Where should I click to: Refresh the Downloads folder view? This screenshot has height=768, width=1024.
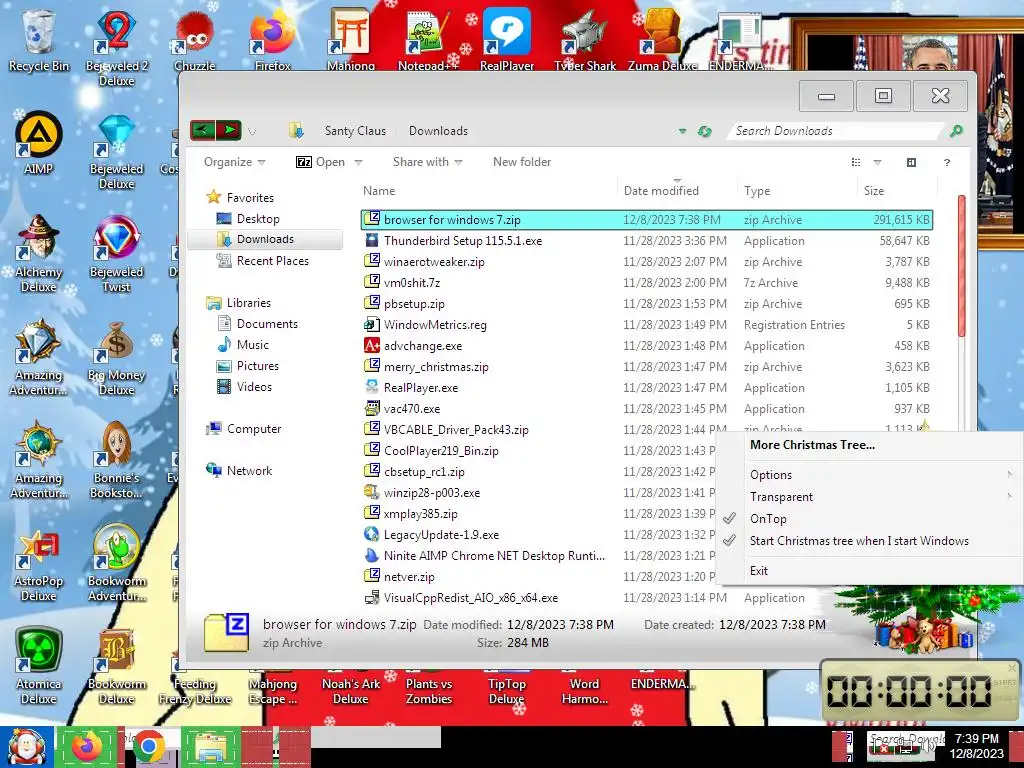click(x=704, y=131)
